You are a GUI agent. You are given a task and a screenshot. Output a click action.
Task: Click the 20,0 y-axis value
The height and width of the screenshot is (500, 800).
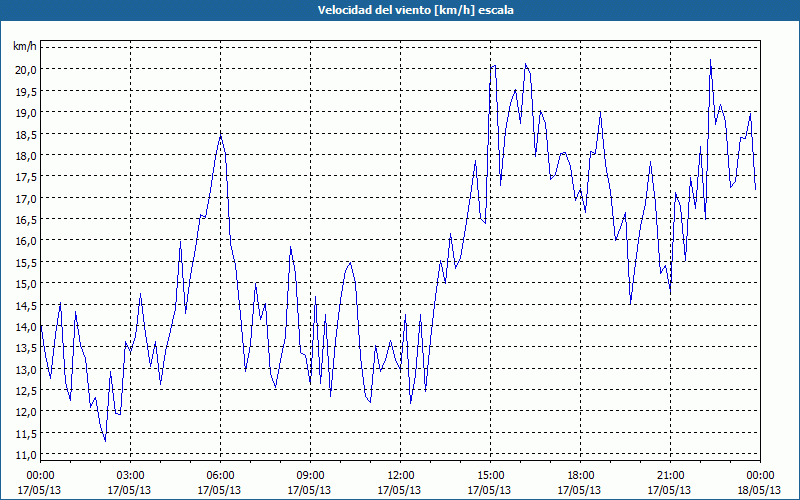(x=27, y=69)
